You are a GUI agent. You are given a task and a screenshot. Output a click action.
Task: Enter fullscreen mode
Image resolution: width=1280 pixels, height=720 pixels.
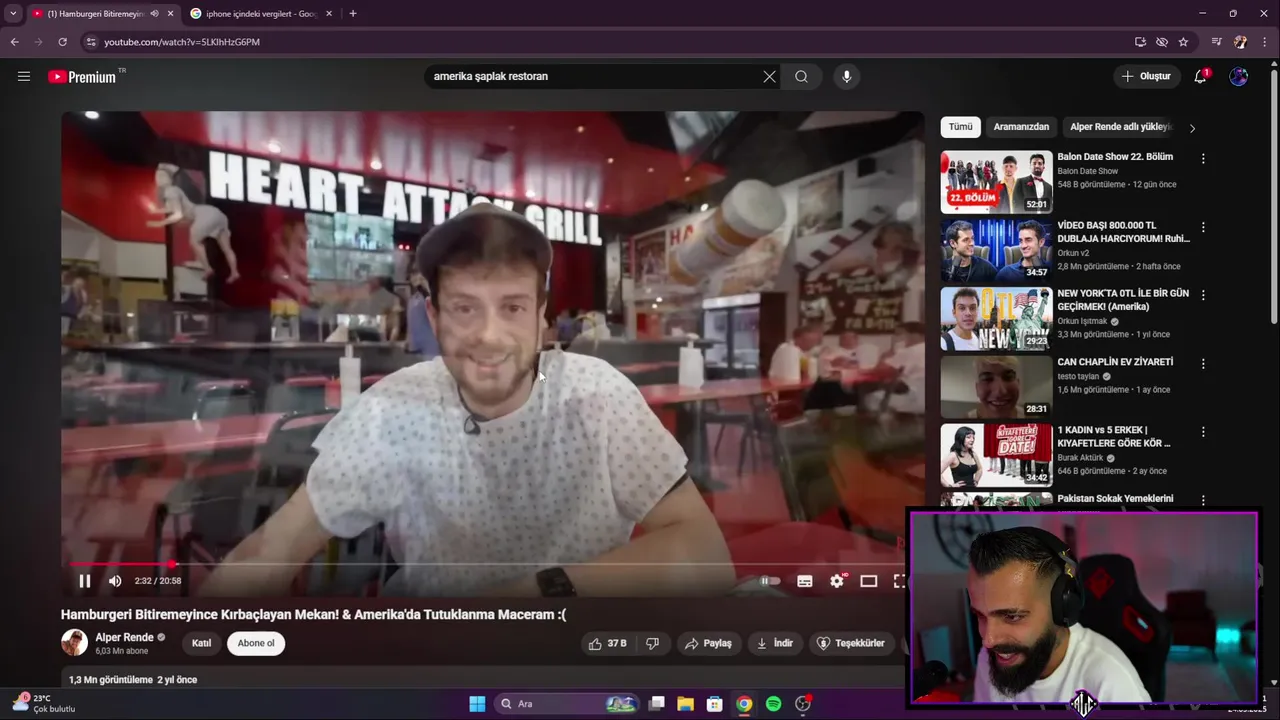pos(899,581)
